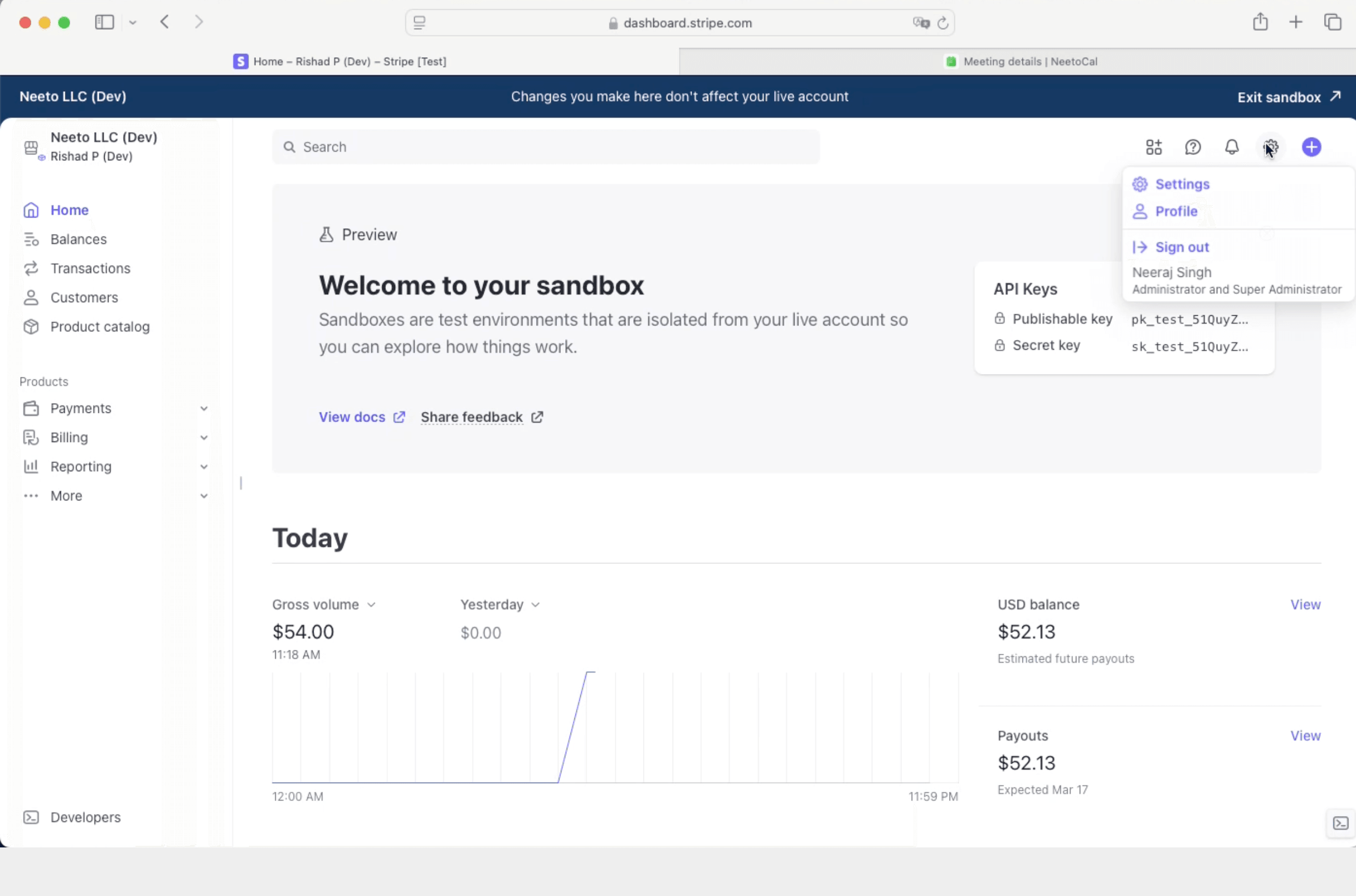The height and width of the screenshot is (896, 1356).
Task: Open Customers in the sidebar
Action: [84, 298]
